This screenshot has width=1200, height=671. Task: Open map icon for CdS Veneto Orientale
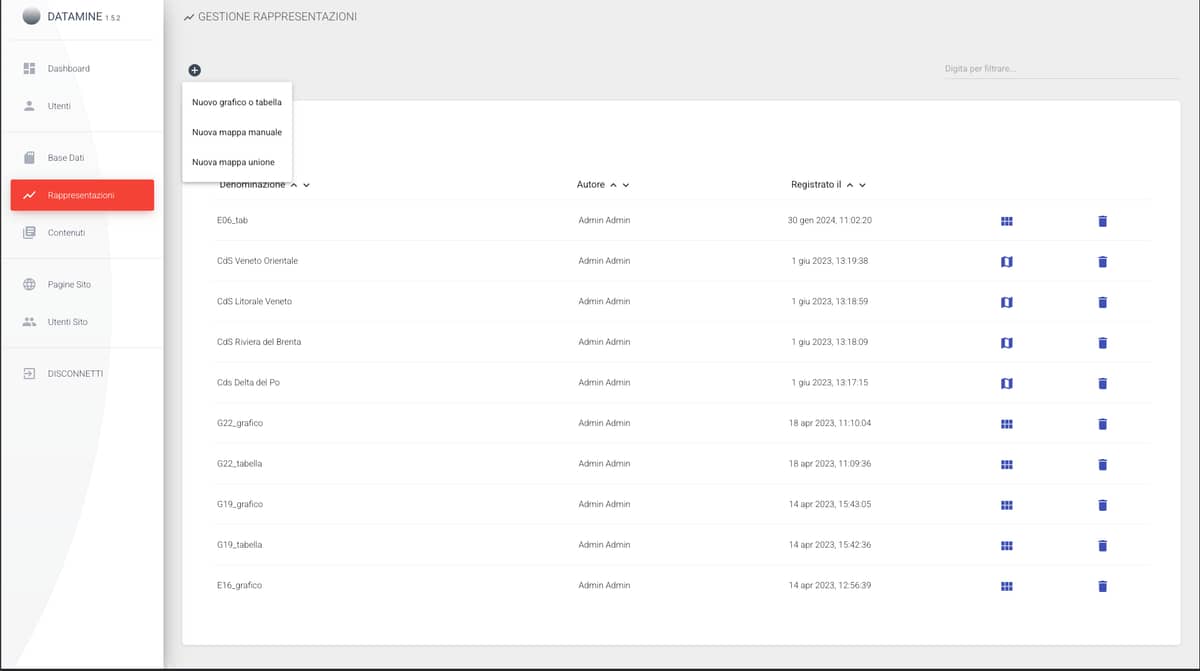(1007, 261)
